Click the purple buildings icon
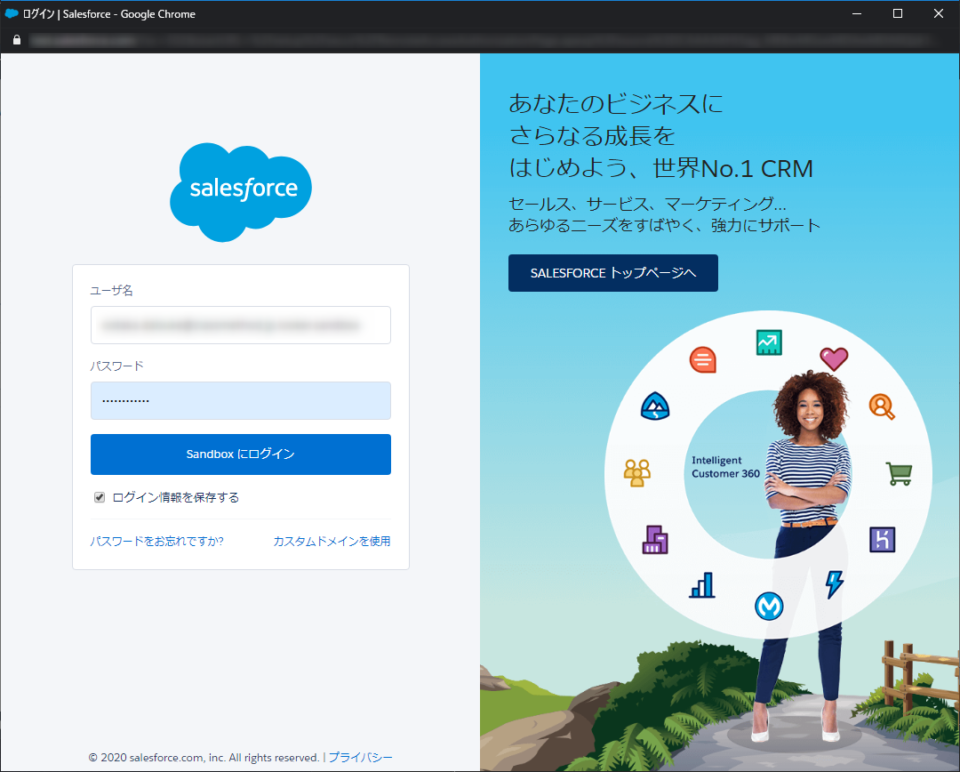 (655, 539)
